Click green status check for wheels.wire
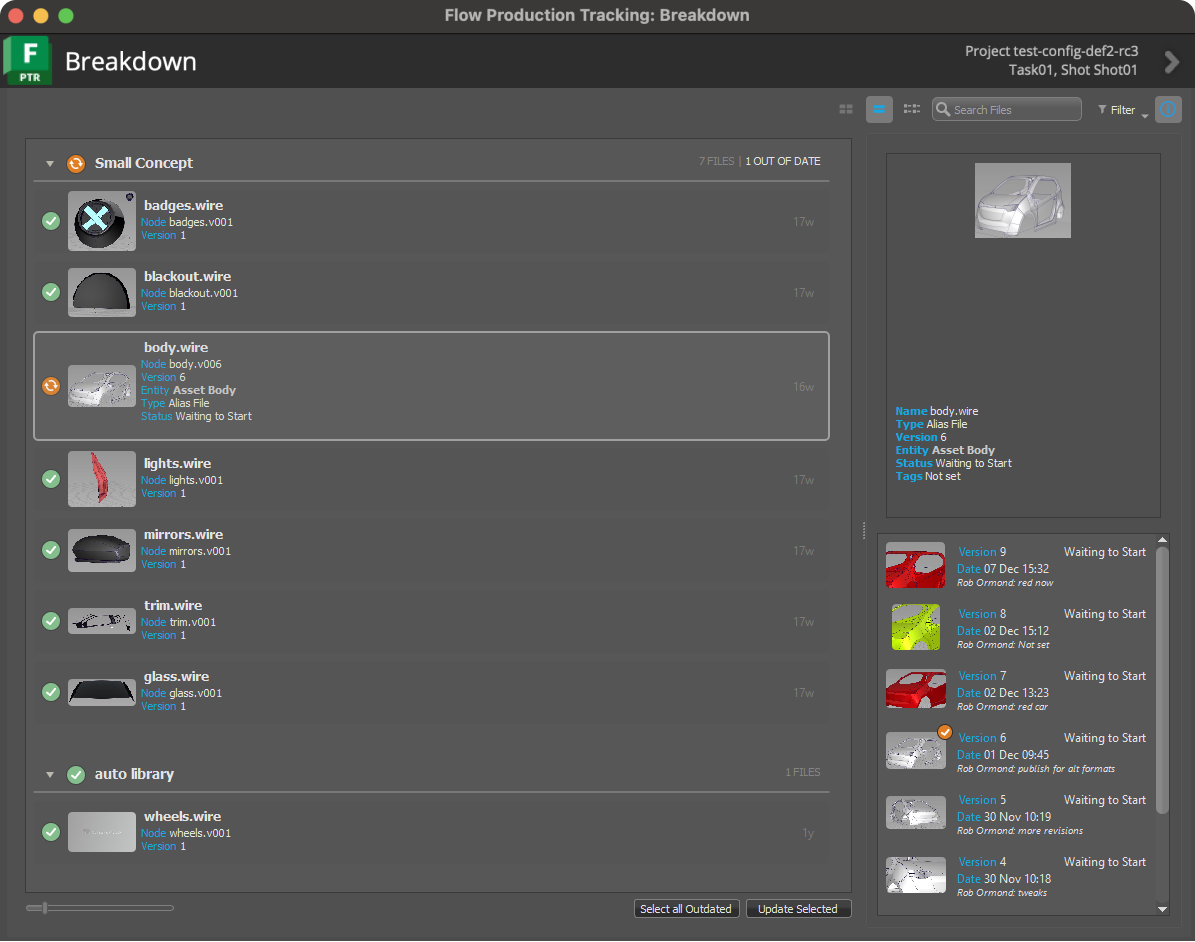Image resolution: width=1195 pixels, height=942 pixels. click(51, 831)
